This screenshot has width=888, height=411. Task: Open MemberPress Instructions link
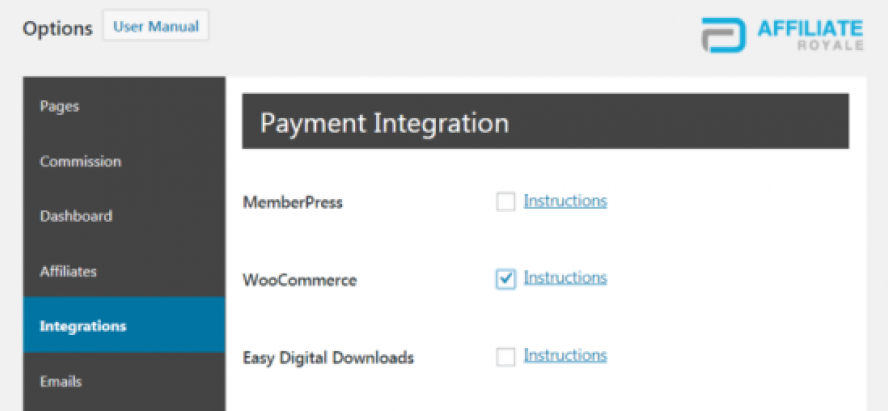(565, 201)
